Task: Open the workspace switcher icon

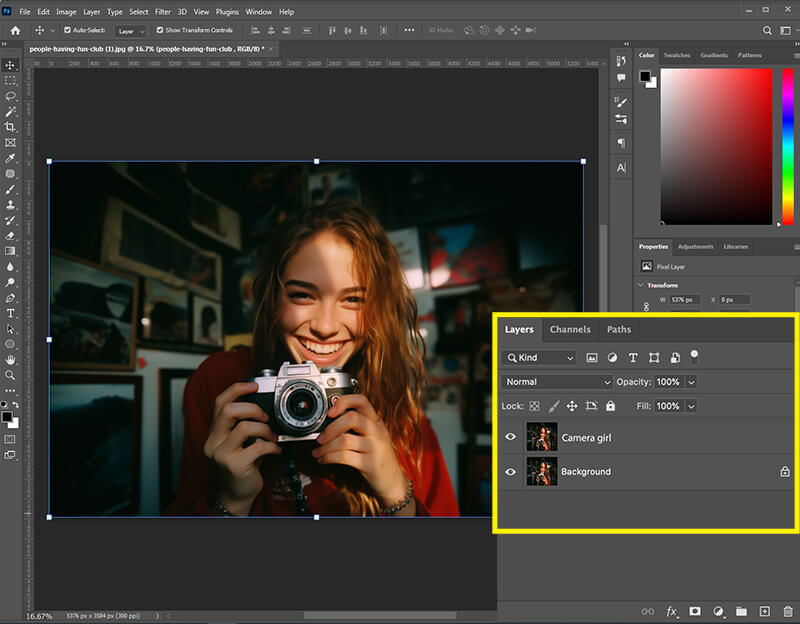Action: [786, 31]
